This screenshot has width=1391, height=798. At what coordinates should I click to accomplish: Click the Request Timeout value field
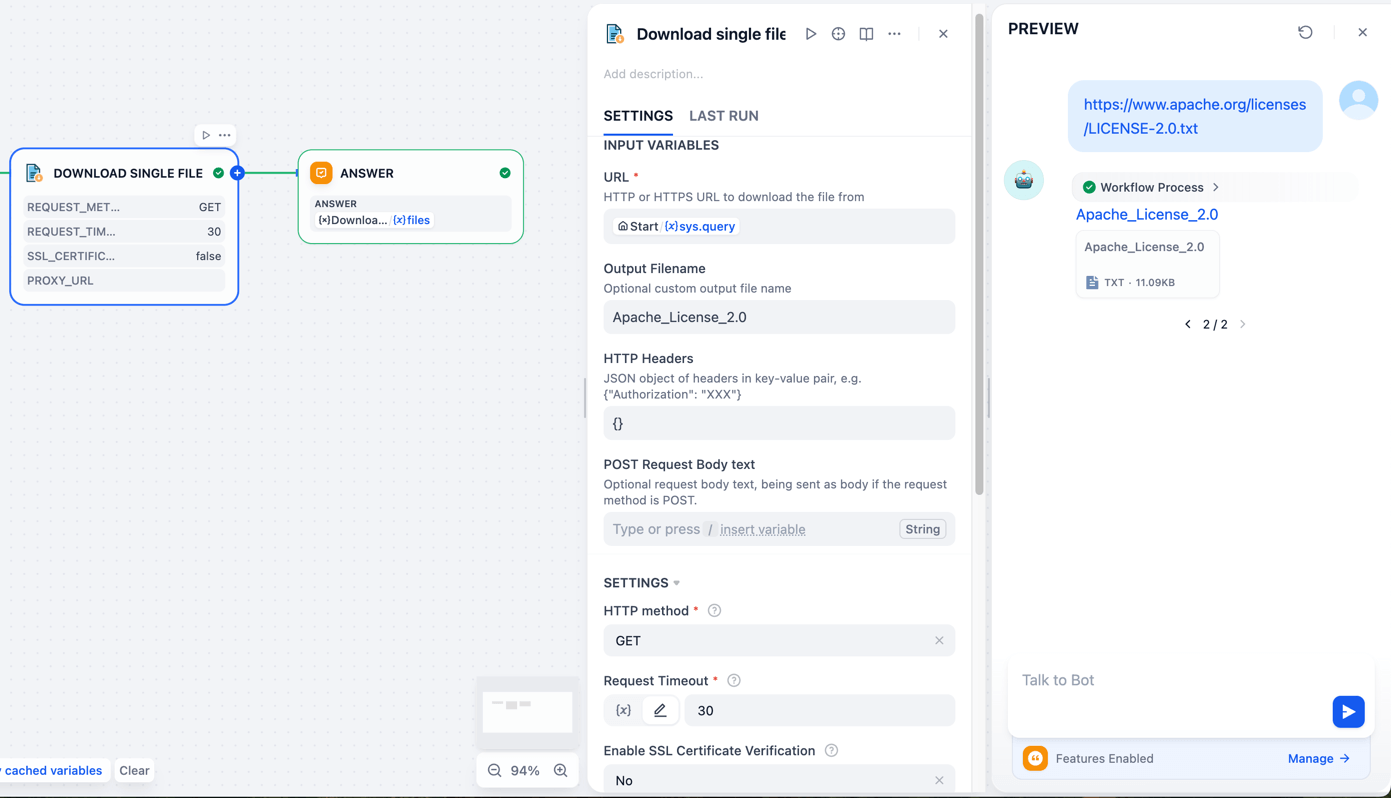click(x=819, y=711)
